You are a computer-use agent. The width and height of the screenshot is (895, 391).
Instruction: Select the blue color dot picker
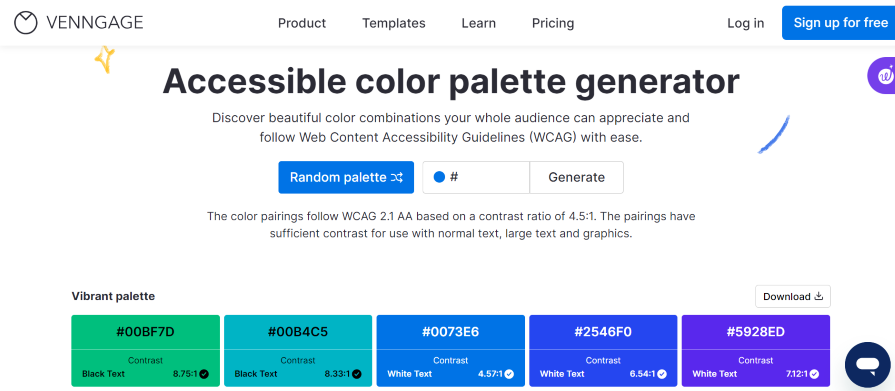point(439,177)
